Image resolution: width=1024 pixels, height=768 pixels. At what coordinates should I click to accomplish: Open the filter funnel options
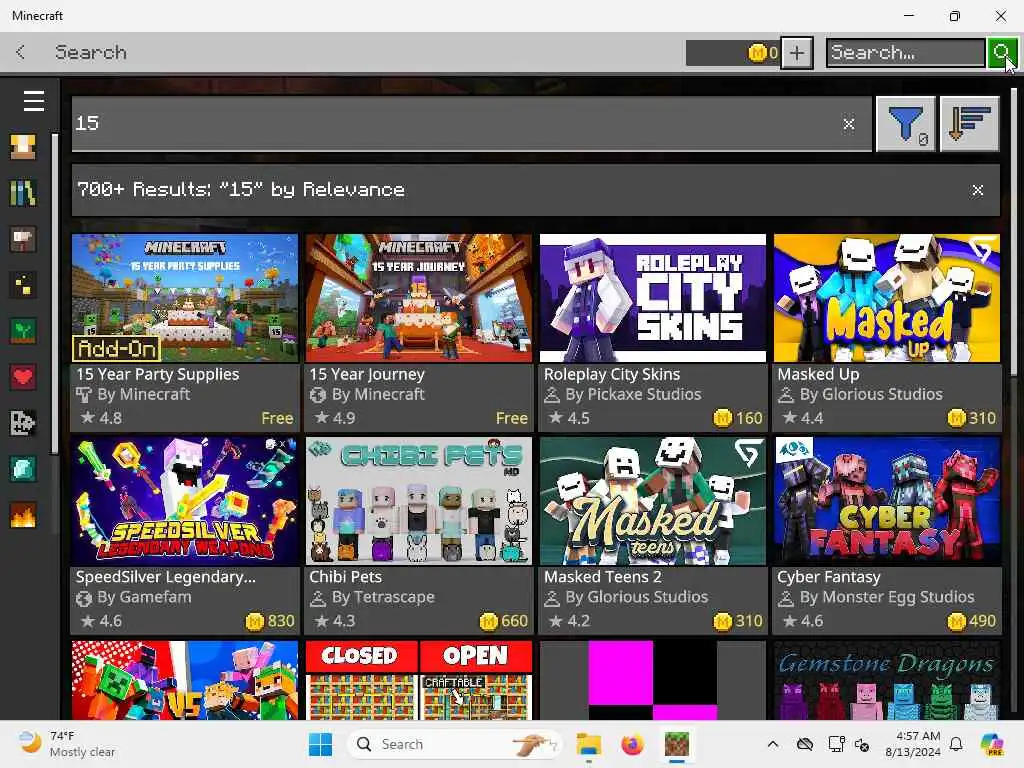[x=906, y=123]
